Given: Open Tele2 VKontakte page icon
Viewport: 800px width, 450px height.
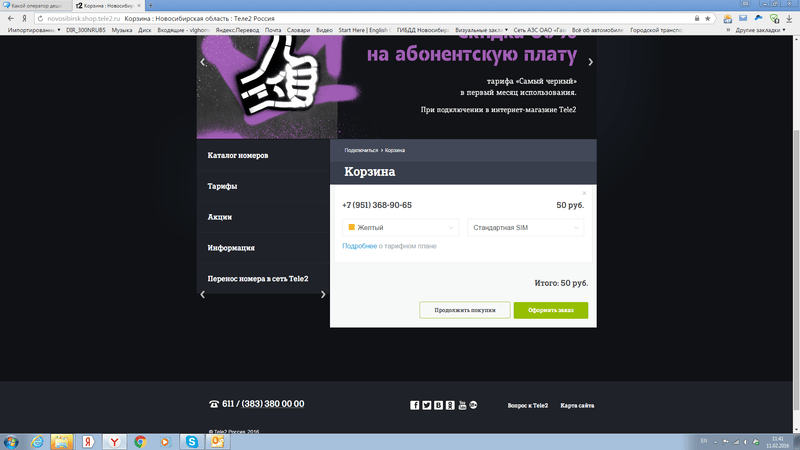Looking at the screenshot, I should 438,405.
